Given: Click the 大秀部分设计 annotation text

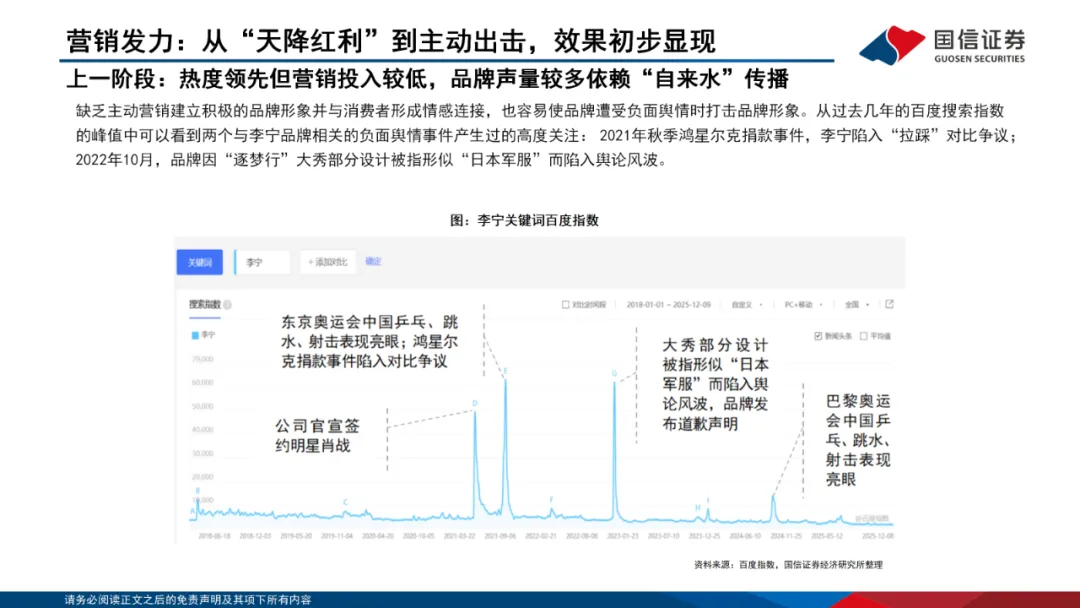Looking at the screenshot, I should click(x=715, y=384).
